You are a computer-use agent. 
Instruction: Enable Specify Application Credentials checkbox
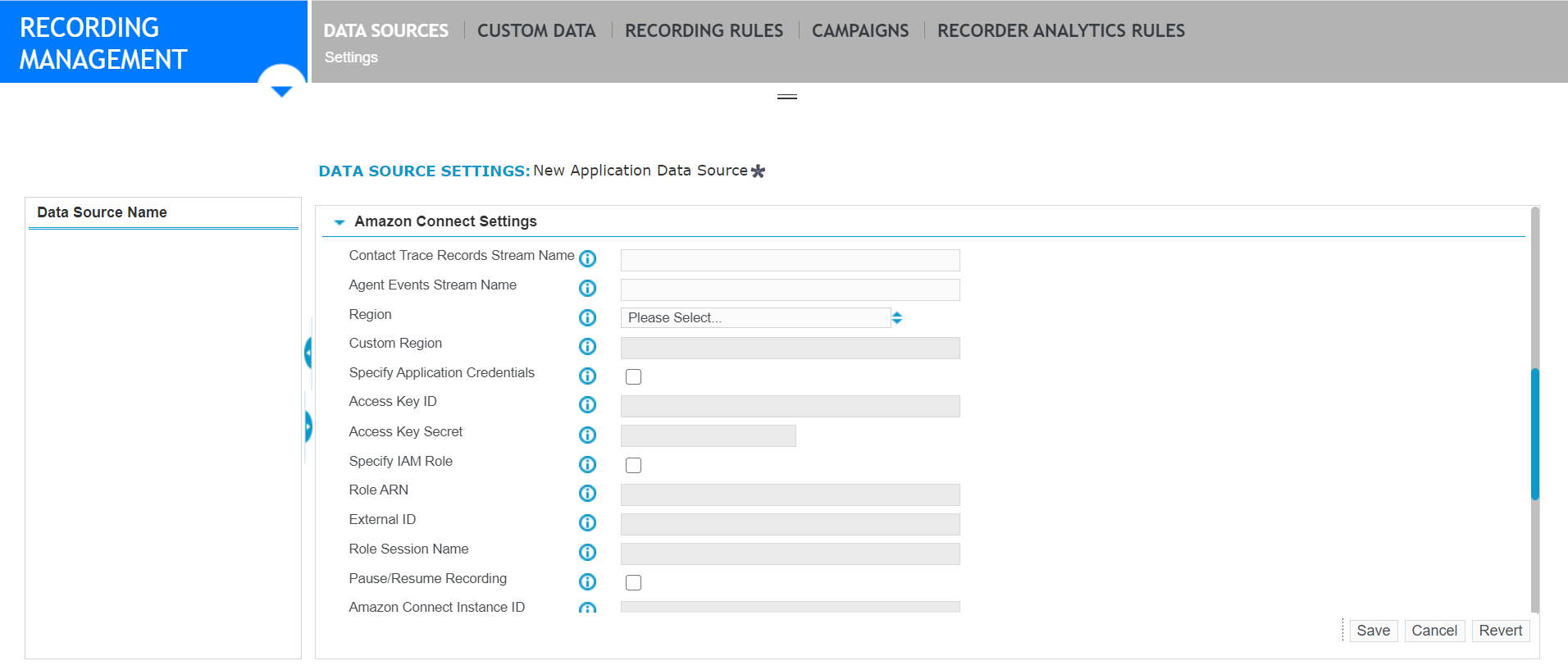click(633, 376)
